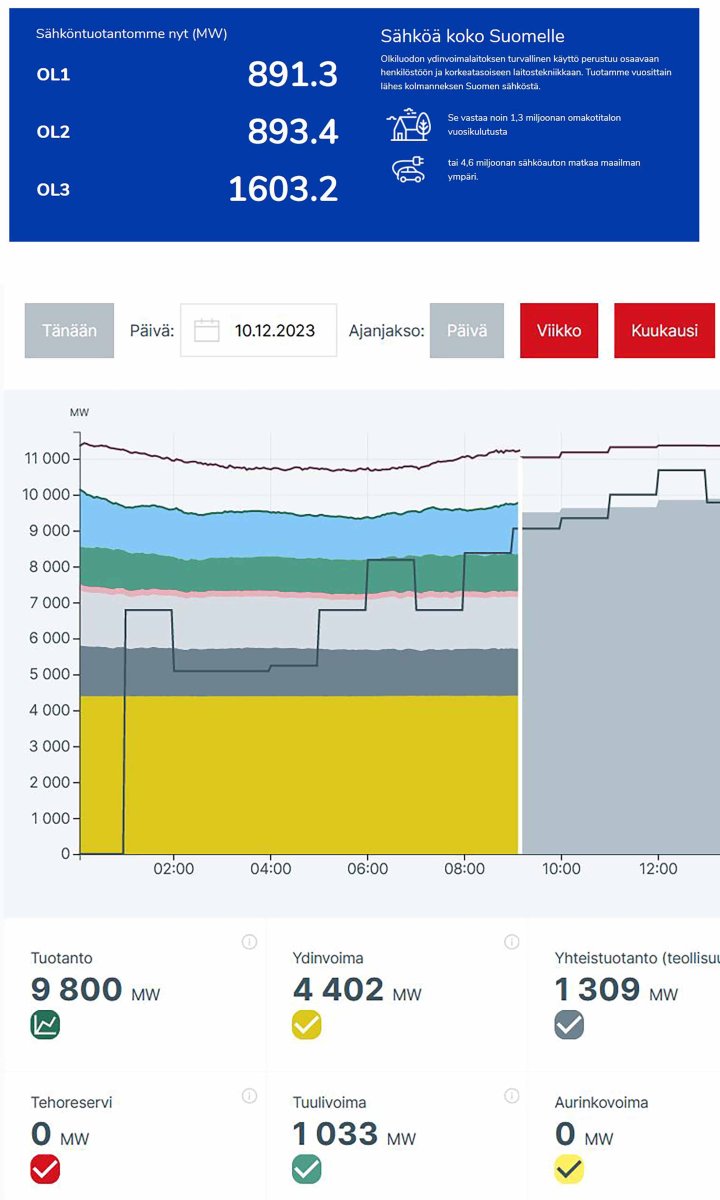Toggle the green Tuotanto chart line checkbox
The image size is (720, 1200).
tap(45, 1025)
